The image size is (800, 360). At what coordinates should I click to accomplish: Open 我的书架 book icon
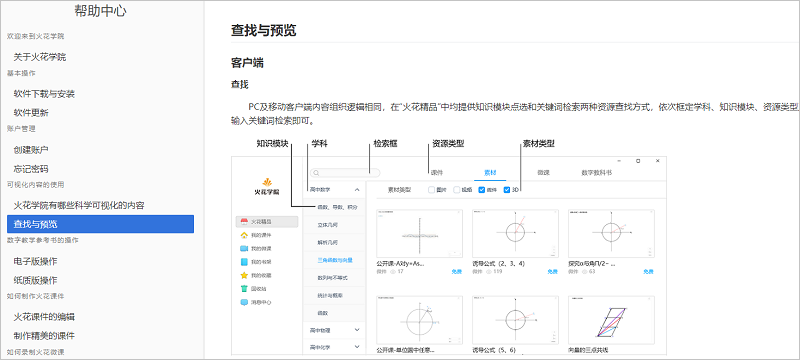(x=244, y=262)
